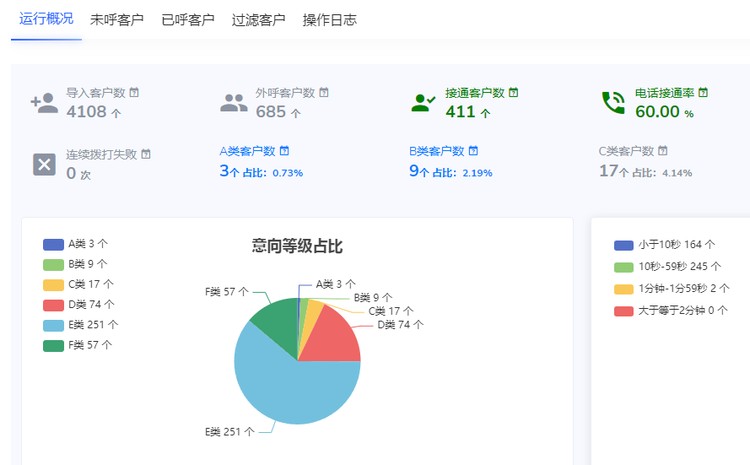
Task: Click the 60.00 % connect rate value
Action: tap(664, 111)
